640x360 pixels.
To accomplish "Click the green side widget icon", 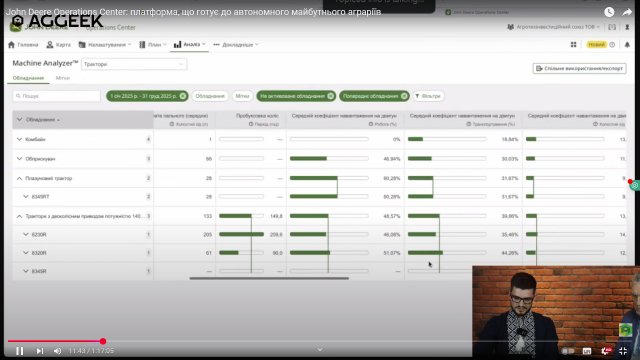I will point(635,186).
